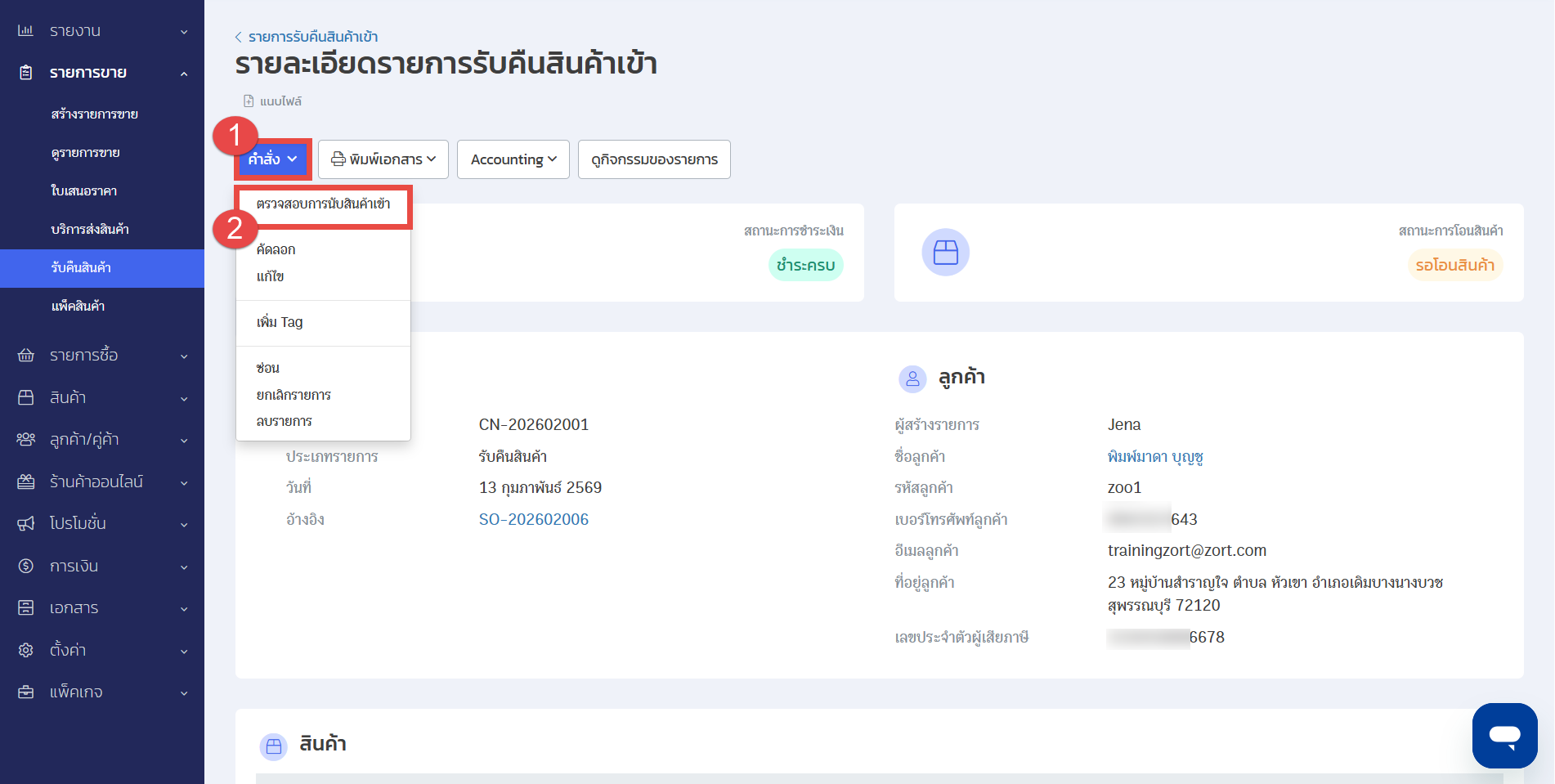
Task: Click the purchase orders basket icon
Action: click(x=25, y=356)
